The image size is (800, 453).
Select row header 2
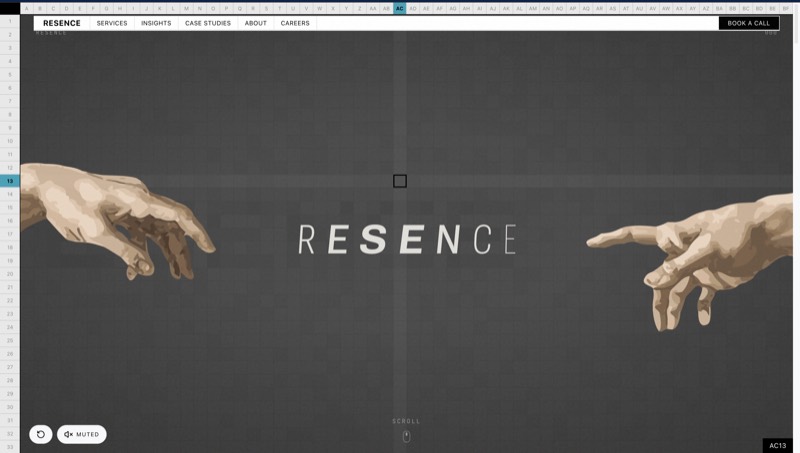tap(10, 34)
